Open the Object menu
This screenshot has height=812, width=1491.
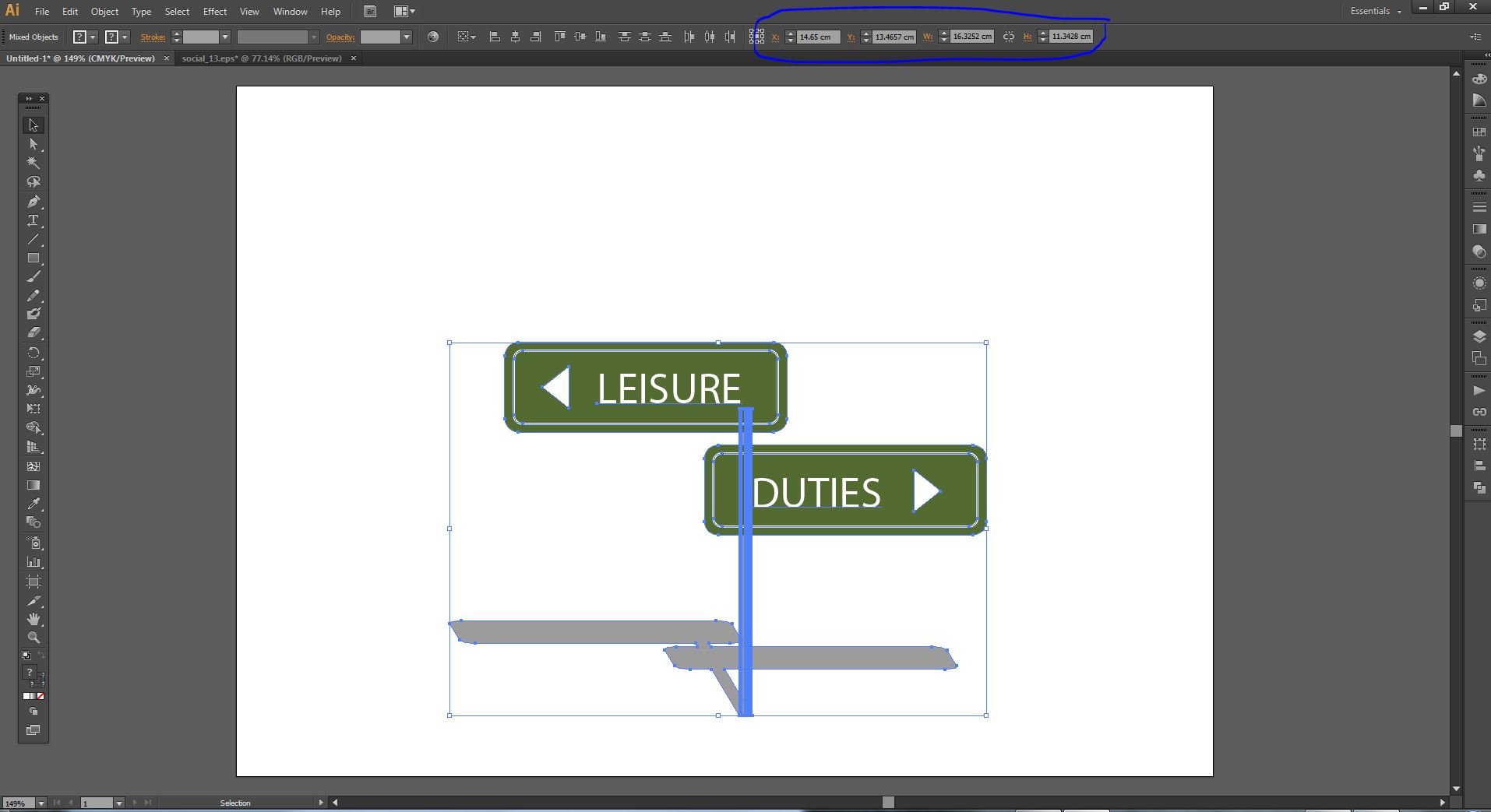(104, 12)
